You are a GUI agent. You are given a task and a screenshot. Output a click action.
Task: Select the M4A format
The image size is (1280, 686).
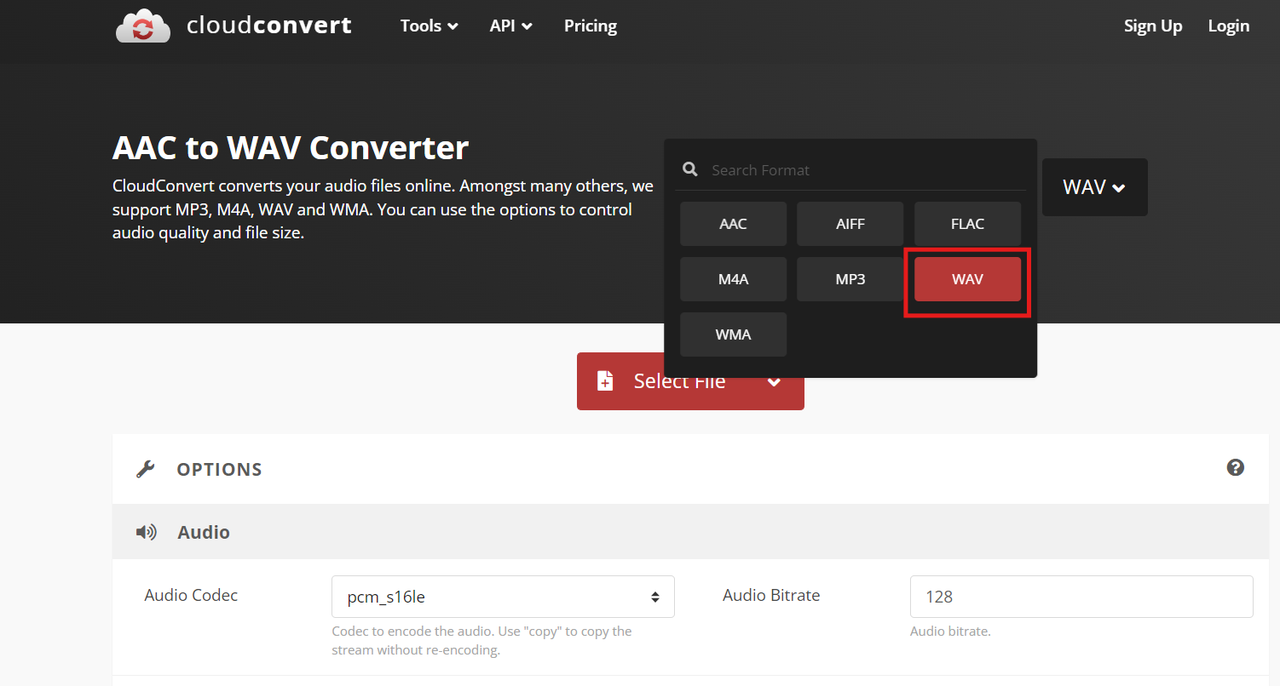tap(733, 279)
